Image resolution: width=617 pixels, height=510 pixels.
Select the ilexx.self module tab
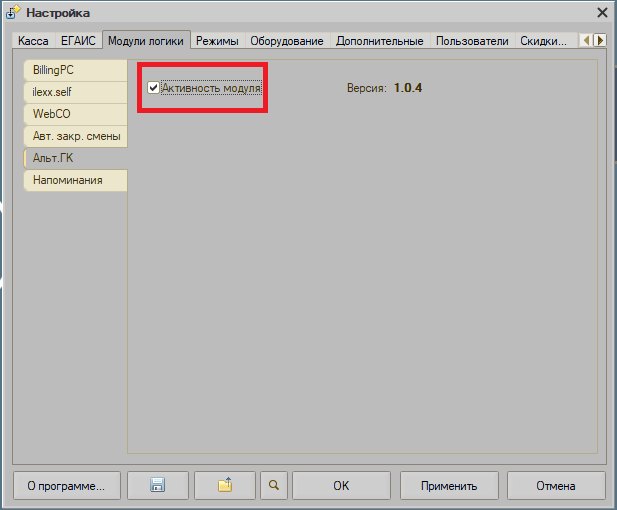tap(76, 92)
